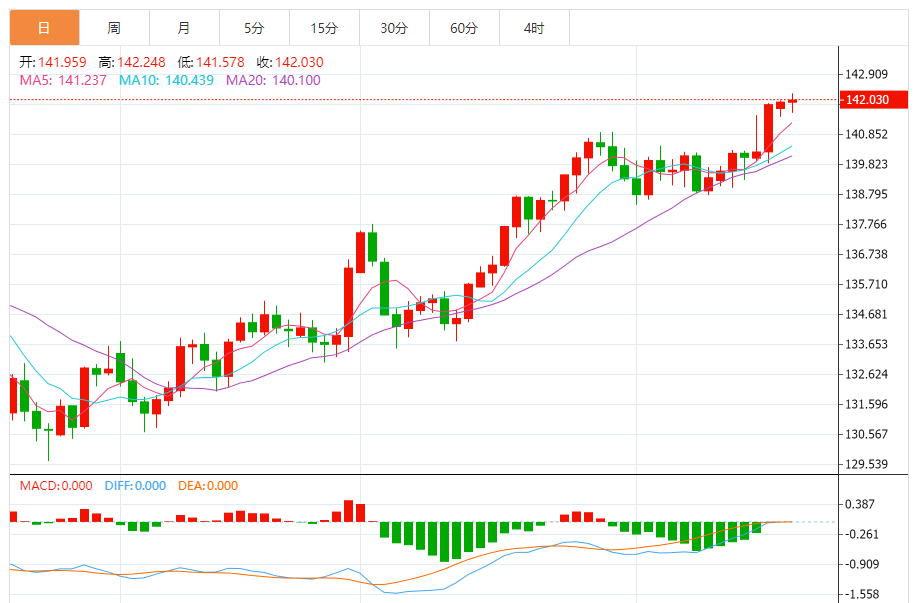The image size is (917, 603).
Task: Click the 131.596 price axis label
Action: point(866,404)
